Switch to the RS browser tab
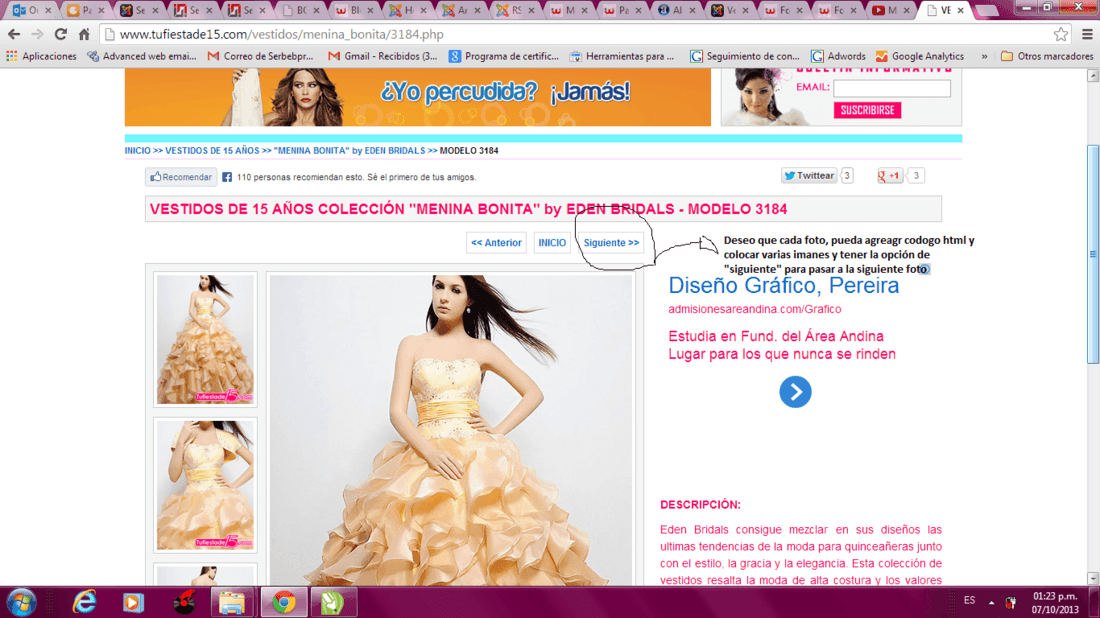This screenshot has width=1100, height=618. [x=516, y=11]
